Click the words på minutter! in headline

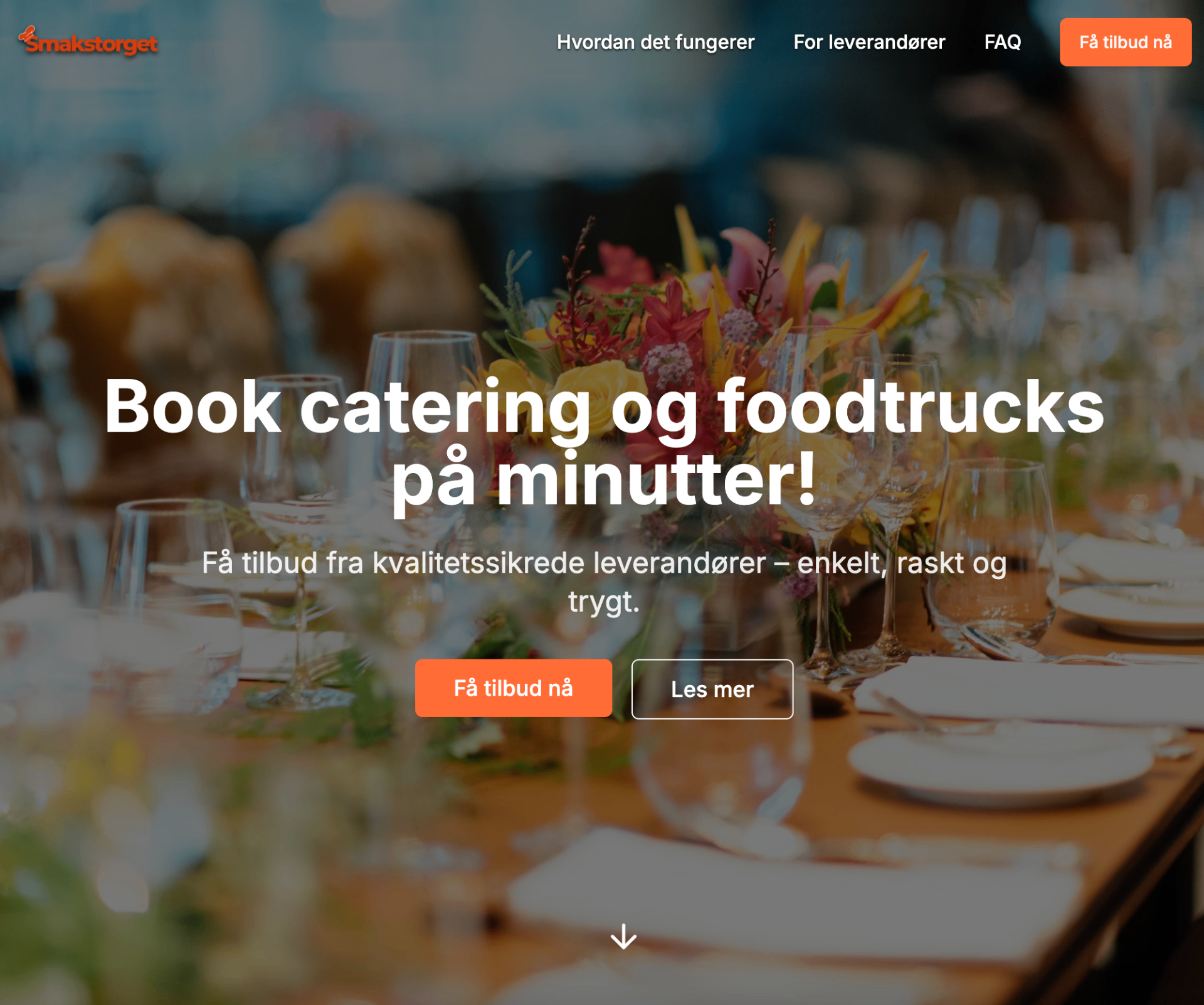604,480
